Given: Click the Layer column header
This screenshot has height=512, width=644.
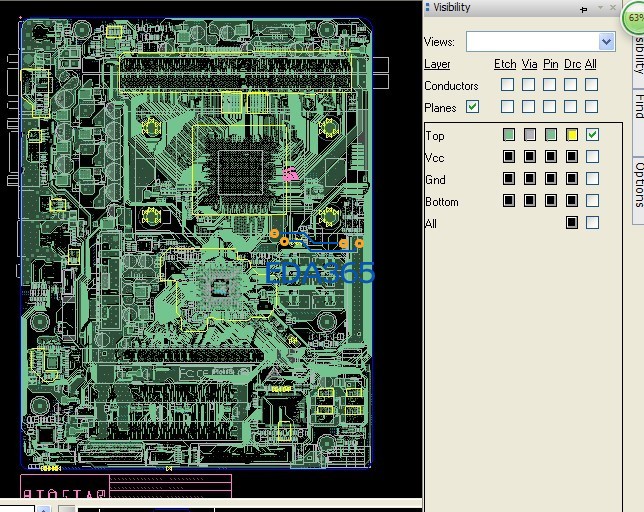Looking at the screenshot, I should (437, 64).
